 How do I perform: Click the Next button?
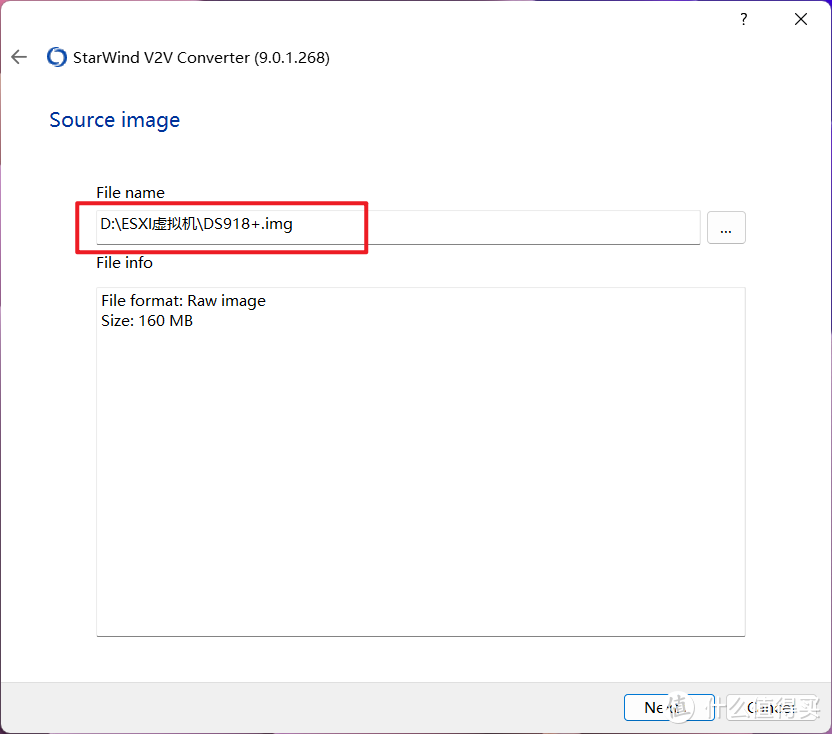(x=669, y=707)
